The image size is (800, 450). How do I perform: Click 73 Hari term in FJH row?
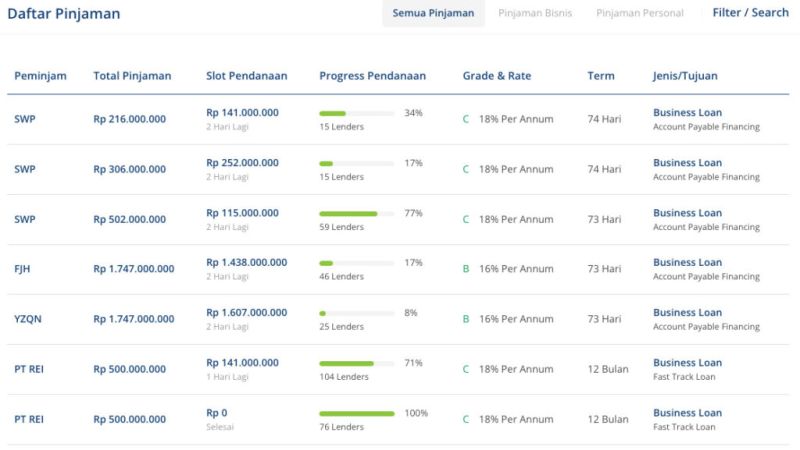604,269
